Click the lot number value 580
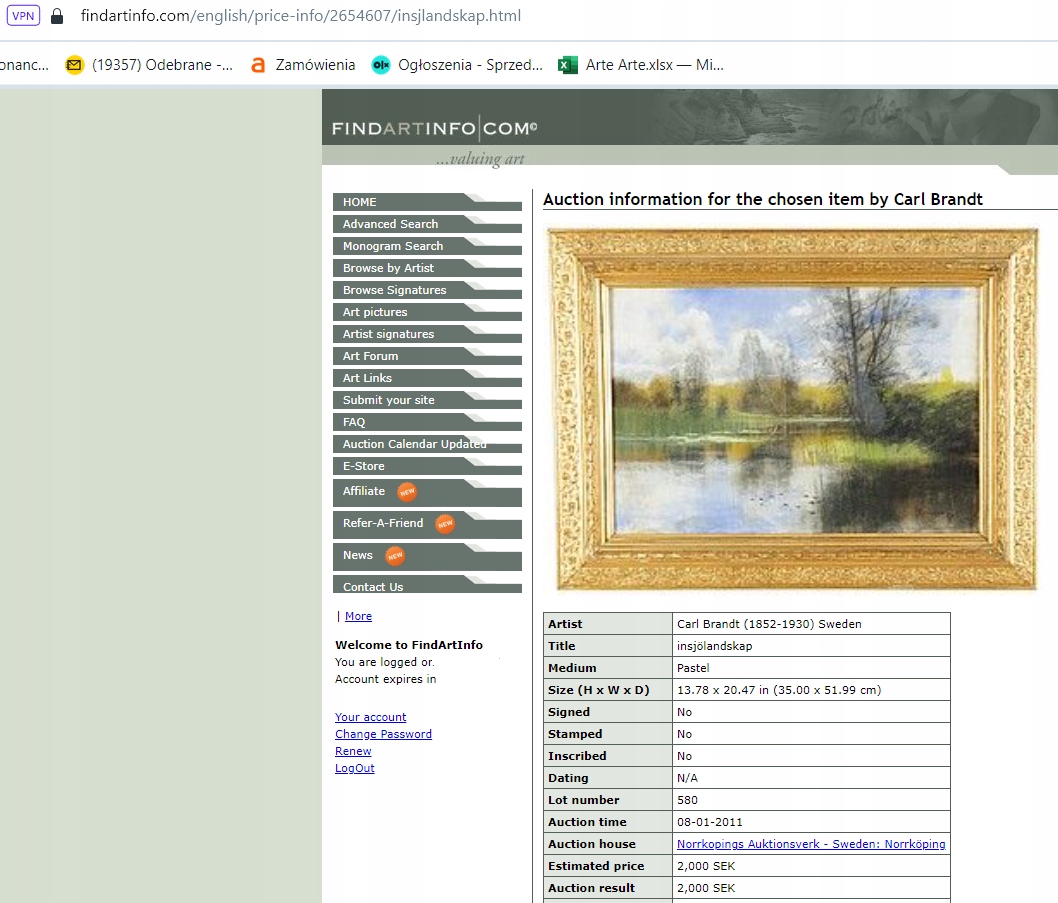1058x903 pixels. [x=687, y=800]
